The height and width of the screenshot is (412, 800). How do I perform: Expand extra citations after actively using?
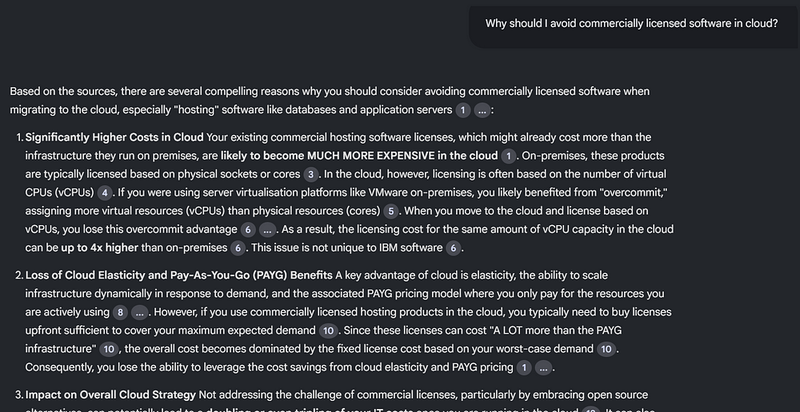tap(139, 312)
